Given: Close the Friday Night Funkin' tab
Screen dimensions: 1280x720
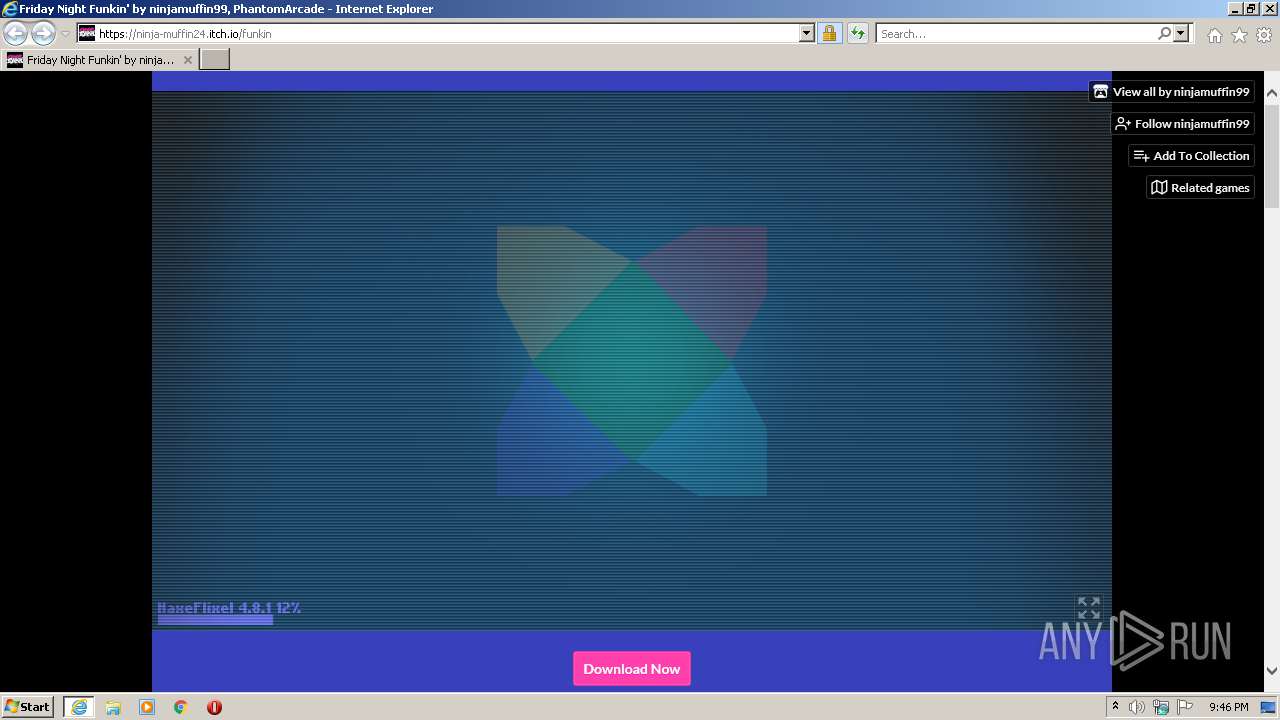Looking at the screenshot, I should click(x=187, y=60).
